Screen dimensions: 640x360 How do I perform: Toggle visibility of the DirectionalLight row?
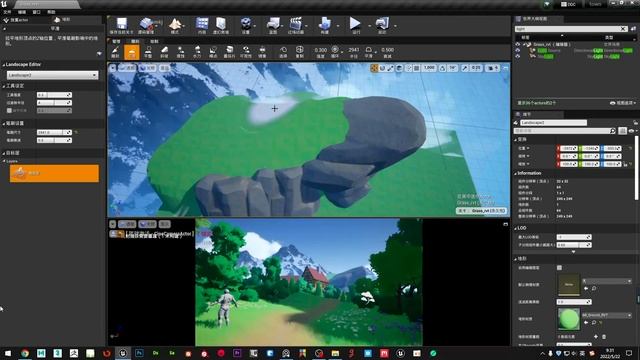point(518,51)
